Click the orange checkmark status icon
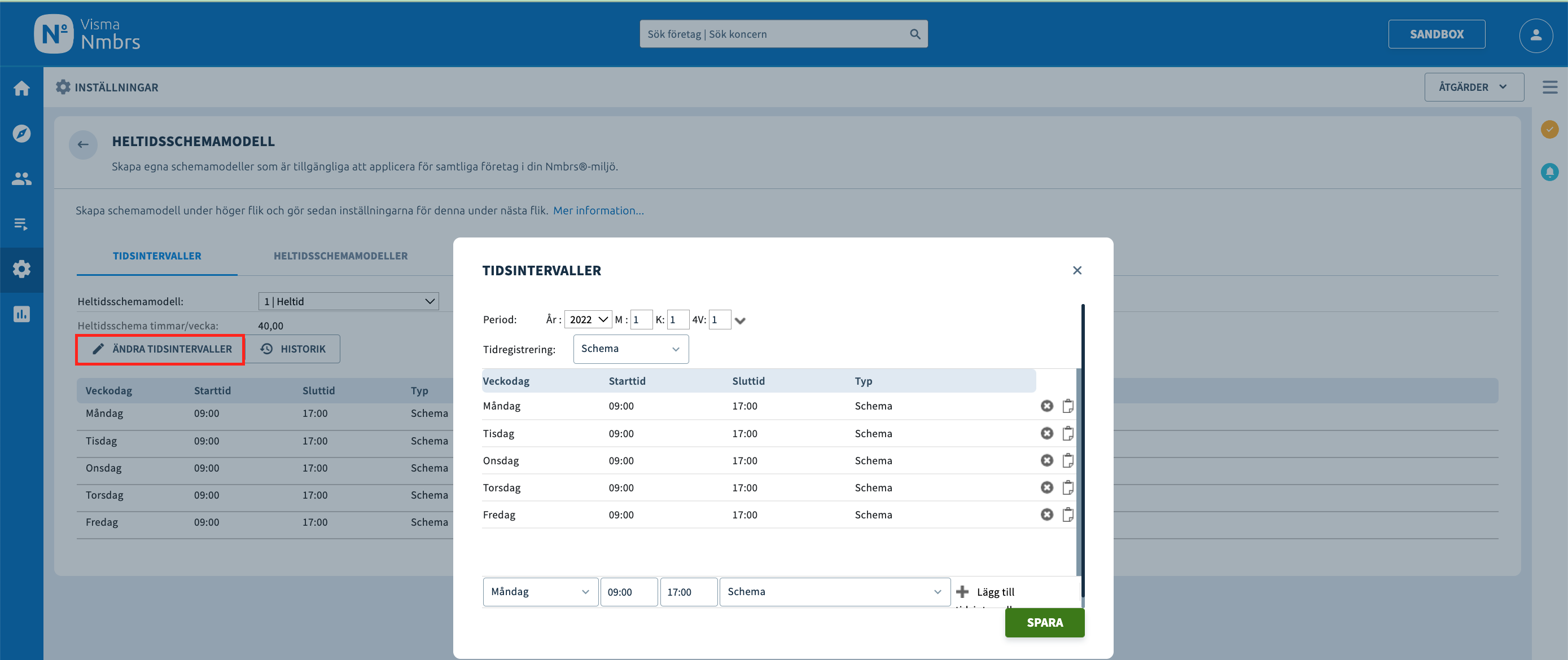 [1549, 129]
